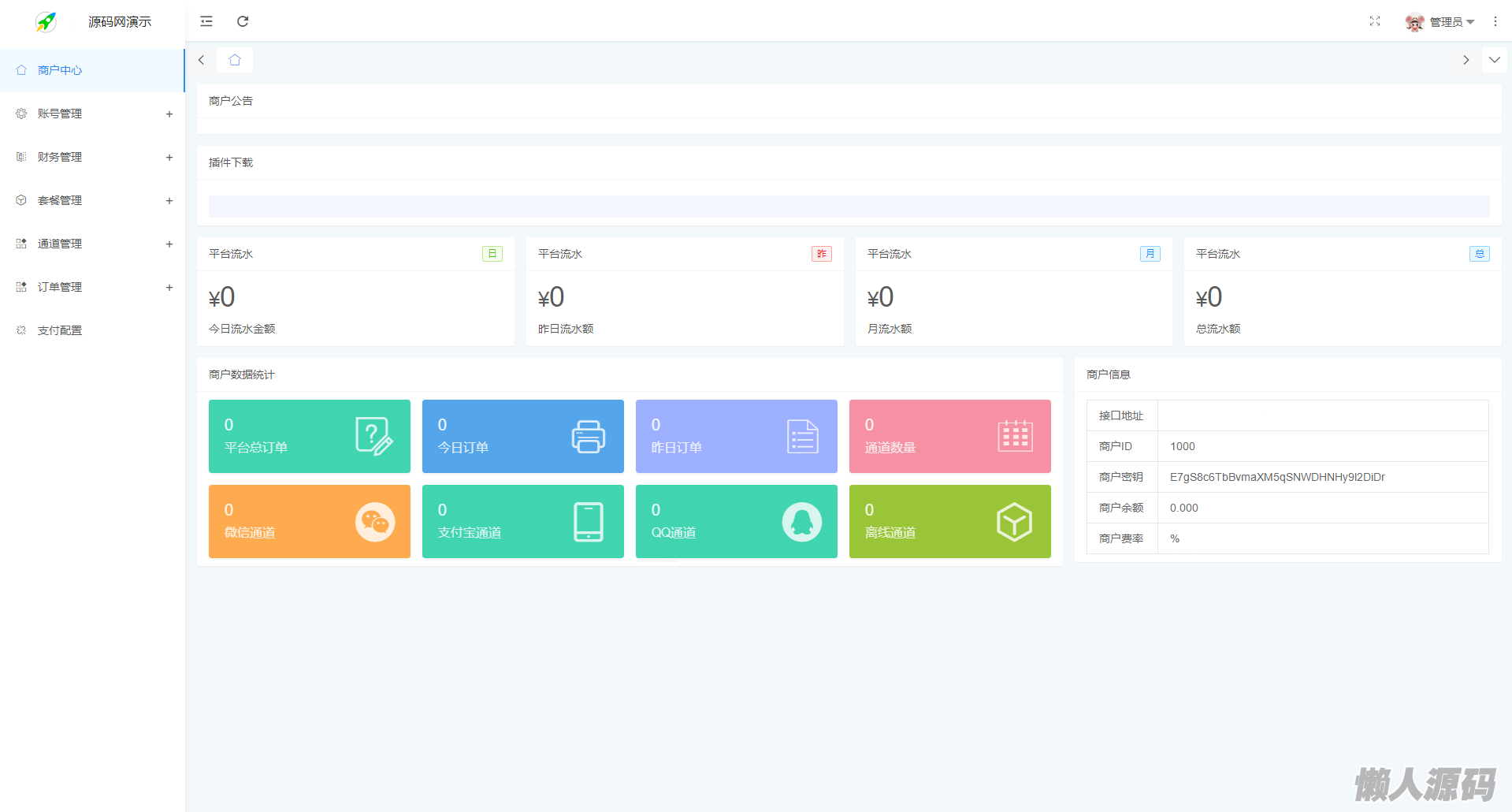Open the tab options dropdown chevron
1512x812 pixels.
point(1494,60)
